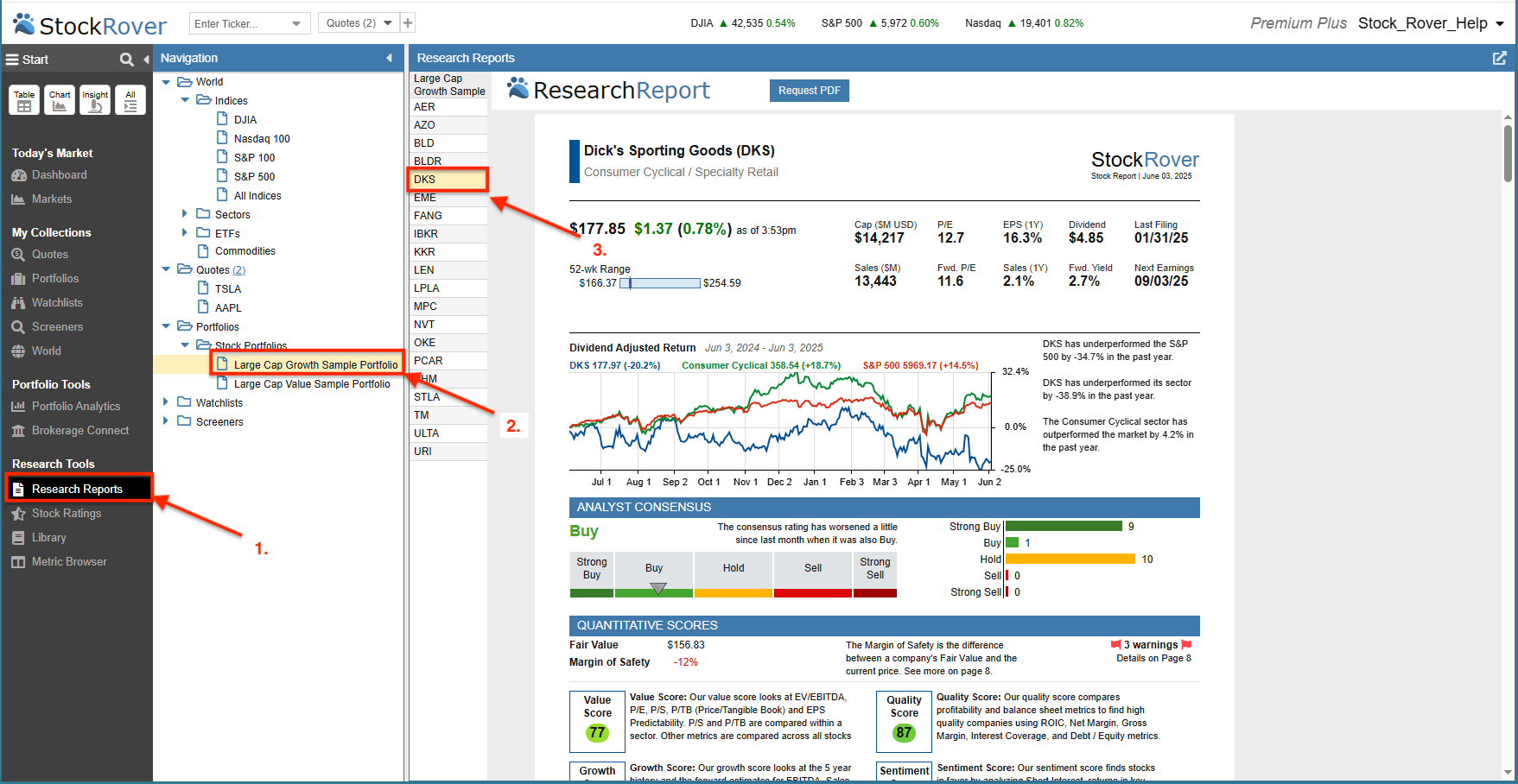
Task: Expand the ETFs tree folder
Action: (x=185, y=232)
